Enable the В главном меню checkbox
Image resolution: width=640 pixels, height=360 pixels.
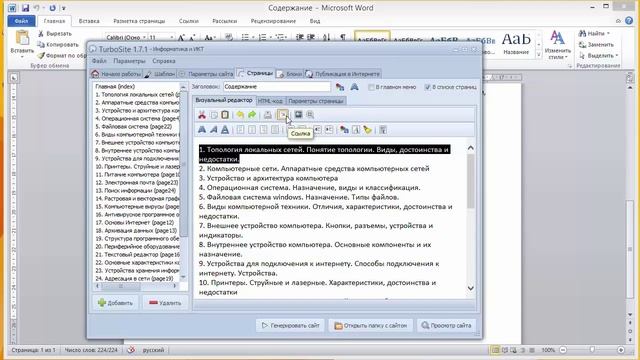pos(371,87)
